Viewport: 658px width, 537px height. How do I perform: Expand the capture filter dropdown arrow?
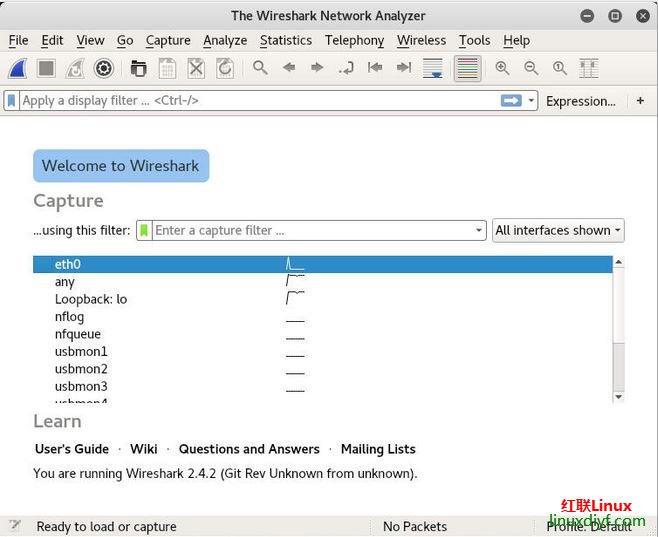click(x=479, y=231)
